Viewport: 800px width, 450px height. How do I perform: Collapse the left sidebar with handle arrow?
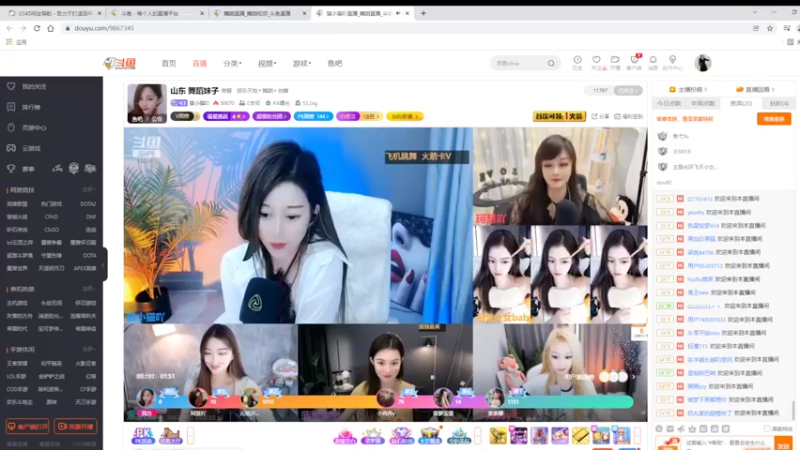(104, 264)
